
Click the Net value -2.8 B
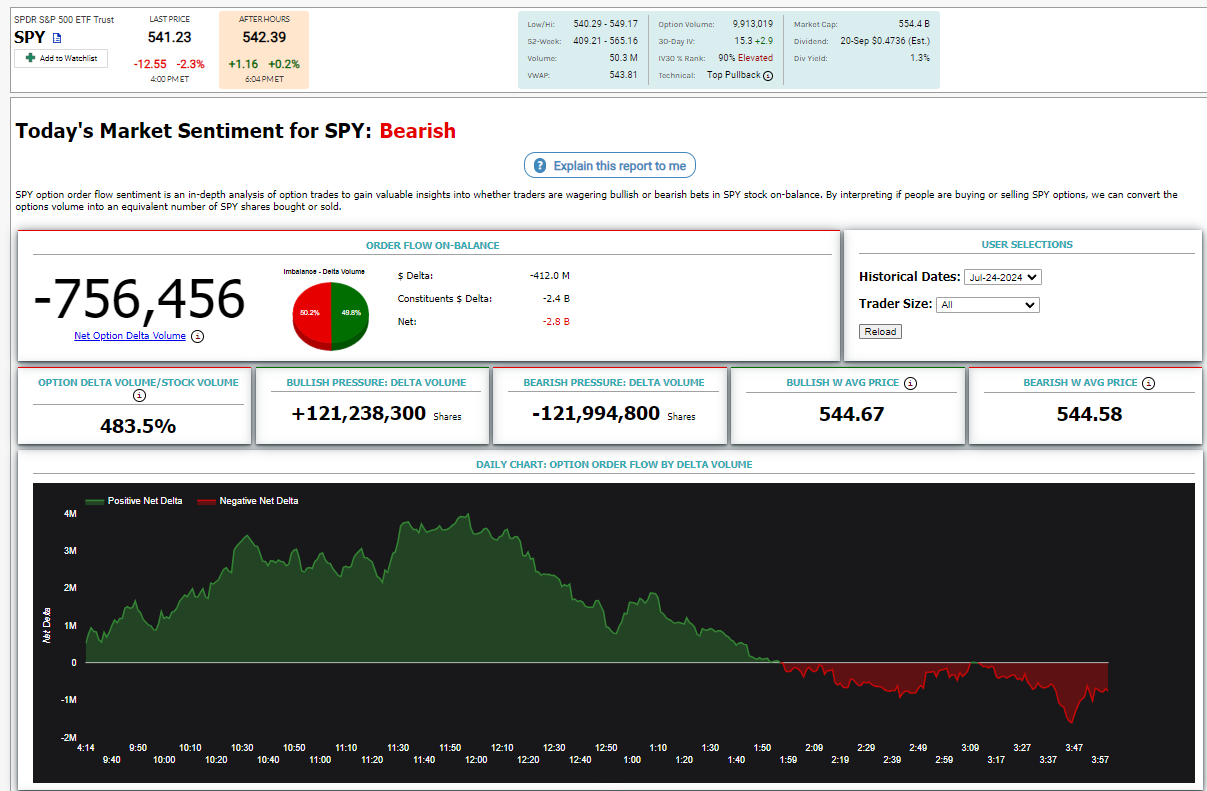pyautogui.click(x=557, y=322)
